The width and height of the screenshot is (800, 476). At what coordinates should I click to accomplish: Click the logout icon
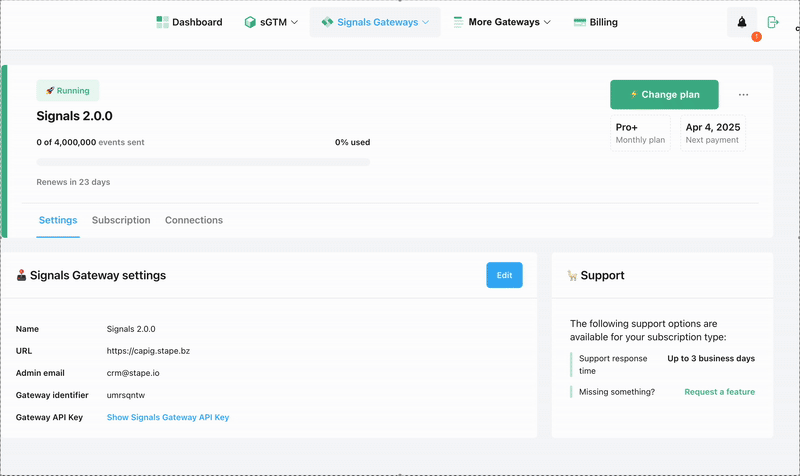pos(773,22)
